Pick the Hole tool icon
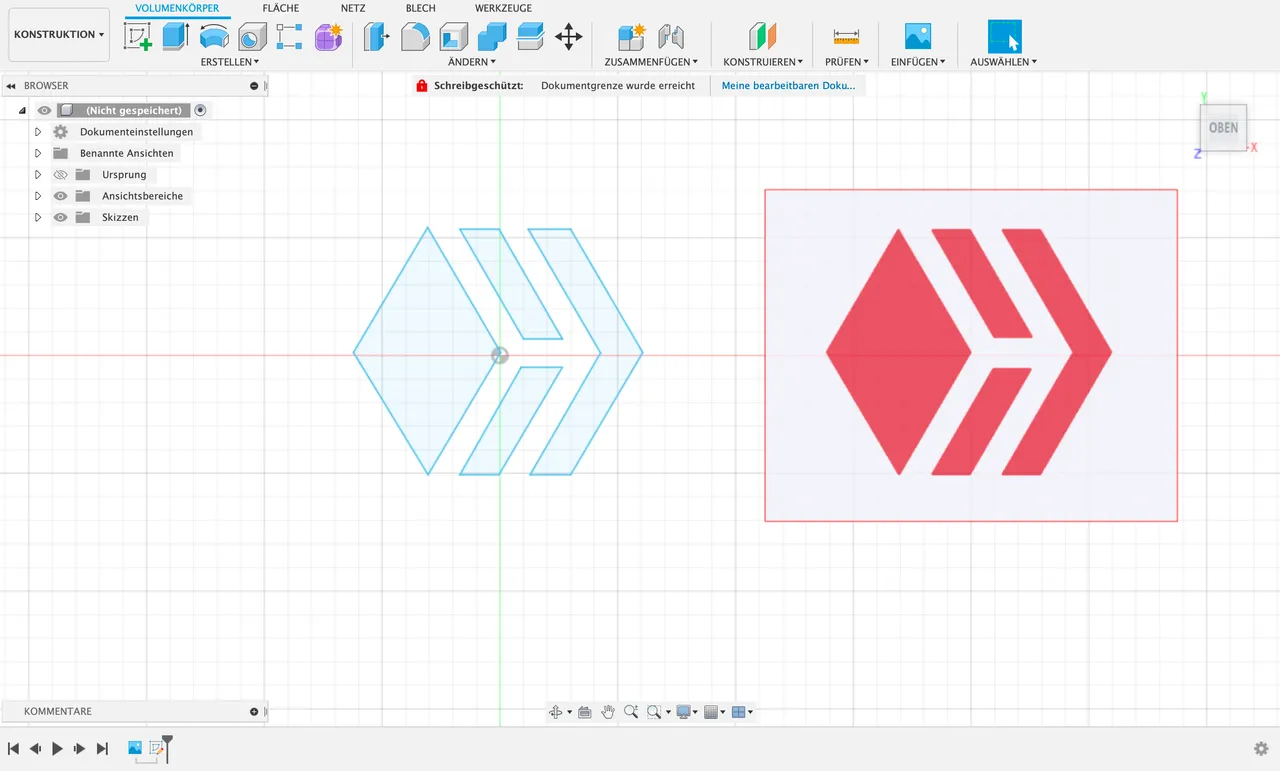 (x=252, y=37)
